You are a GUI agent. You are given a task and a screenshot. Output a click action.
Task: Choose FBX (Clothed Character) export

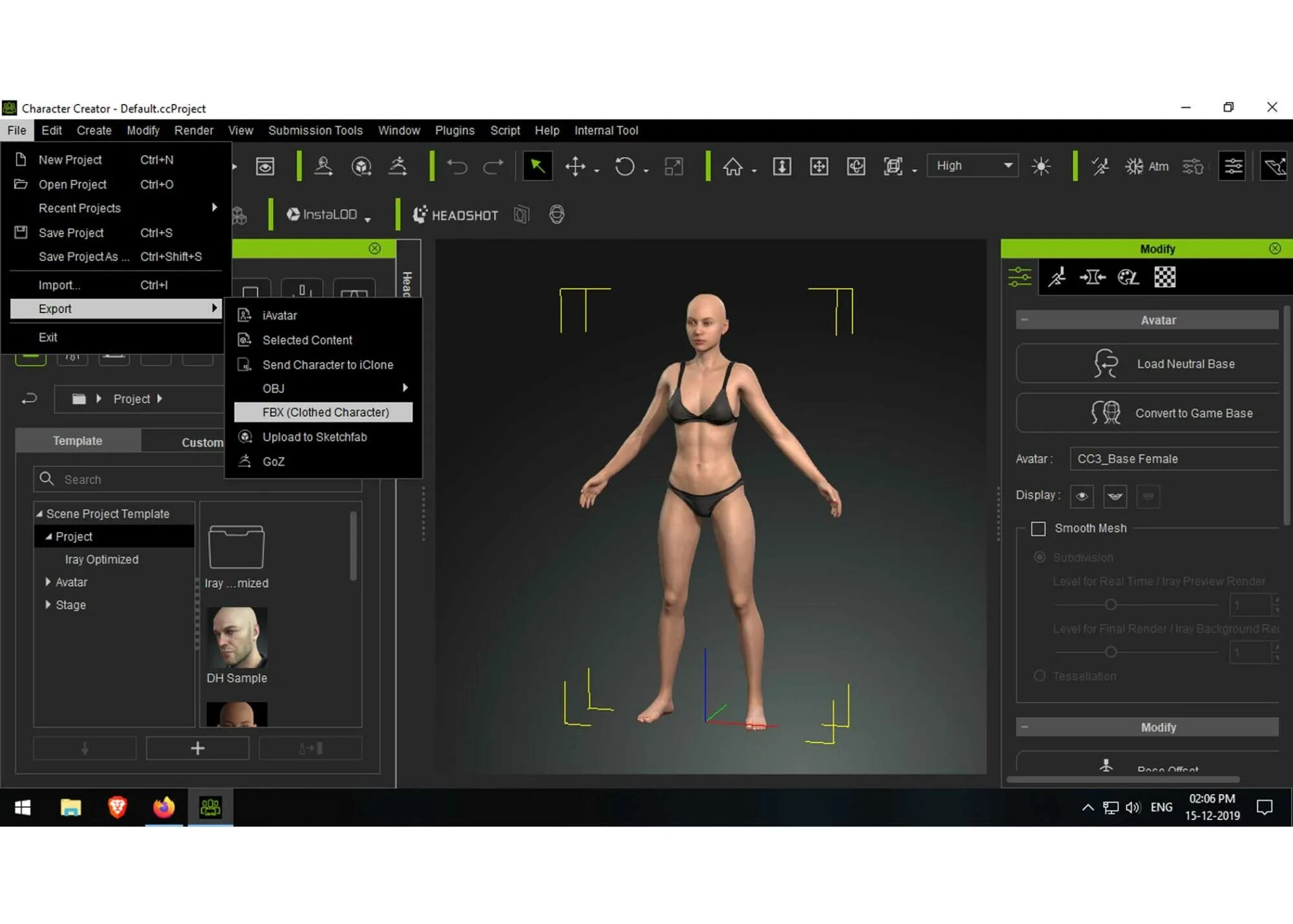(323, 412)
